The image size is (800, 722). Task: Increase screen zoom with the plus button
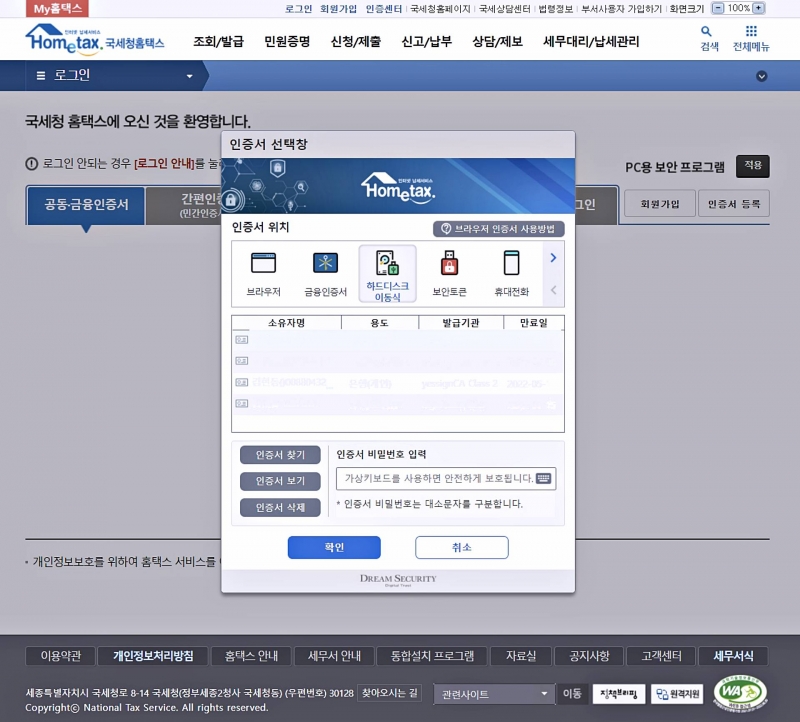pyautogui.click(x=759, y=8)
